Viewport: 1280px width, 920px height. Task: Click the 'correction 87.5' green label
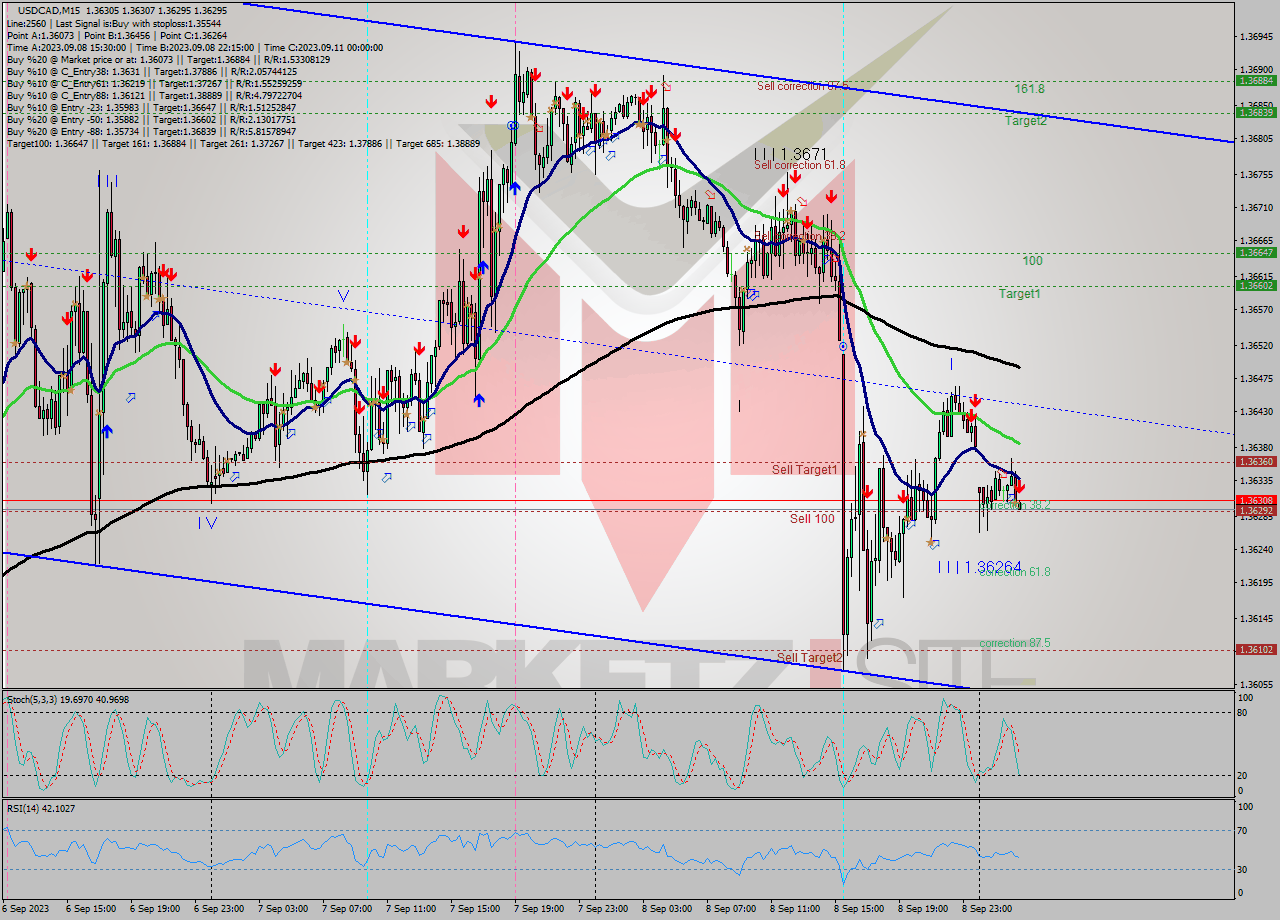[1014, 643]
